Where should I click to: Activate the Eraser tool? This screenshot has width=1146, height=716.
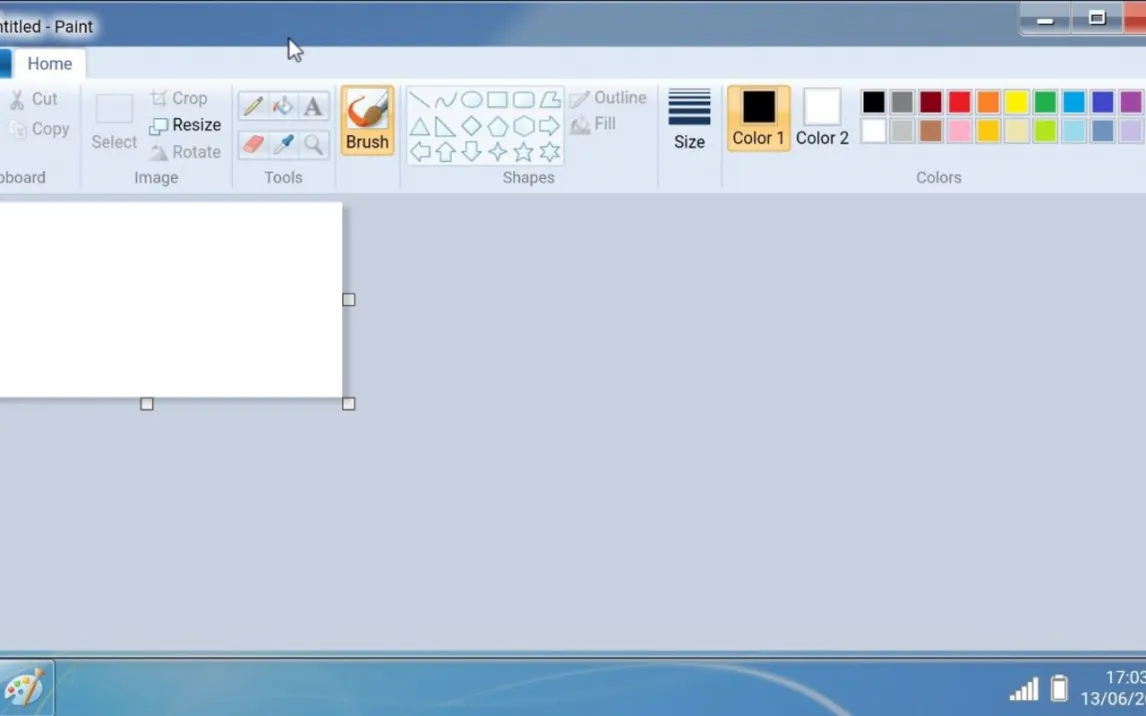click(253, 144)
